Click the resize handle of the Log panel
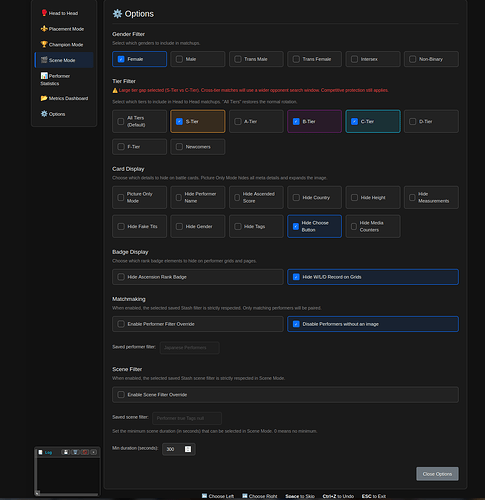The height and width of the screenshot is (500, 485). pos(37,493)
